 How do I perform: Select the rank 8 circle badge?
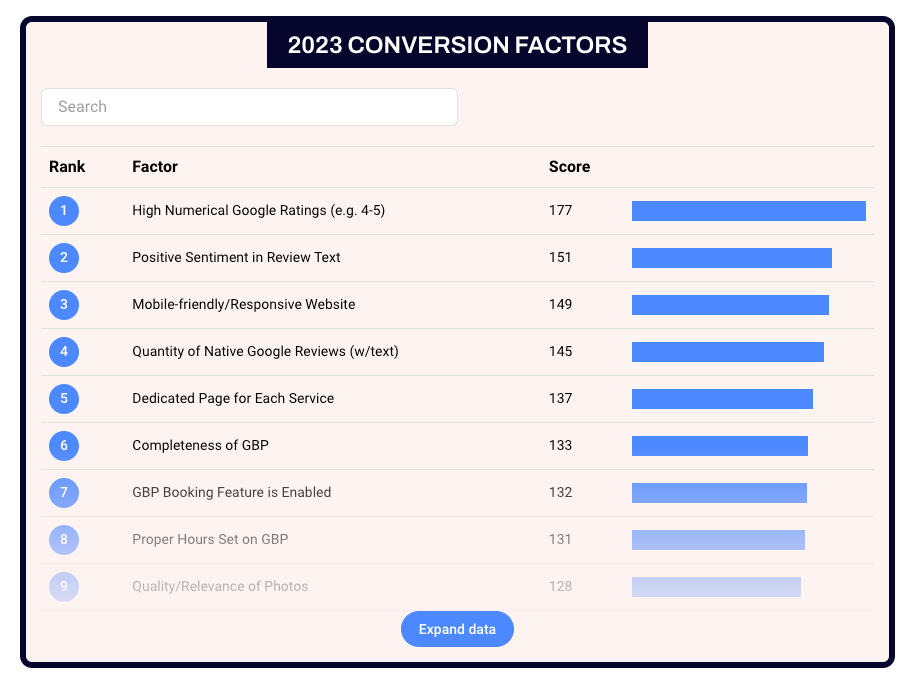coord(64,540)
